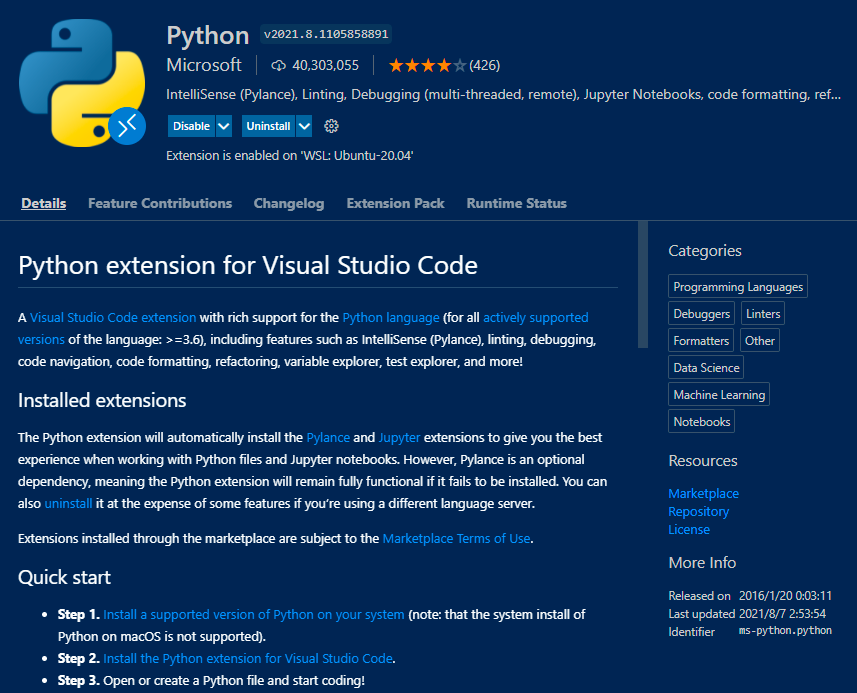Click the install count download icon
The image size is (857, 693).
pyautogui.click(x=278, y=66)
